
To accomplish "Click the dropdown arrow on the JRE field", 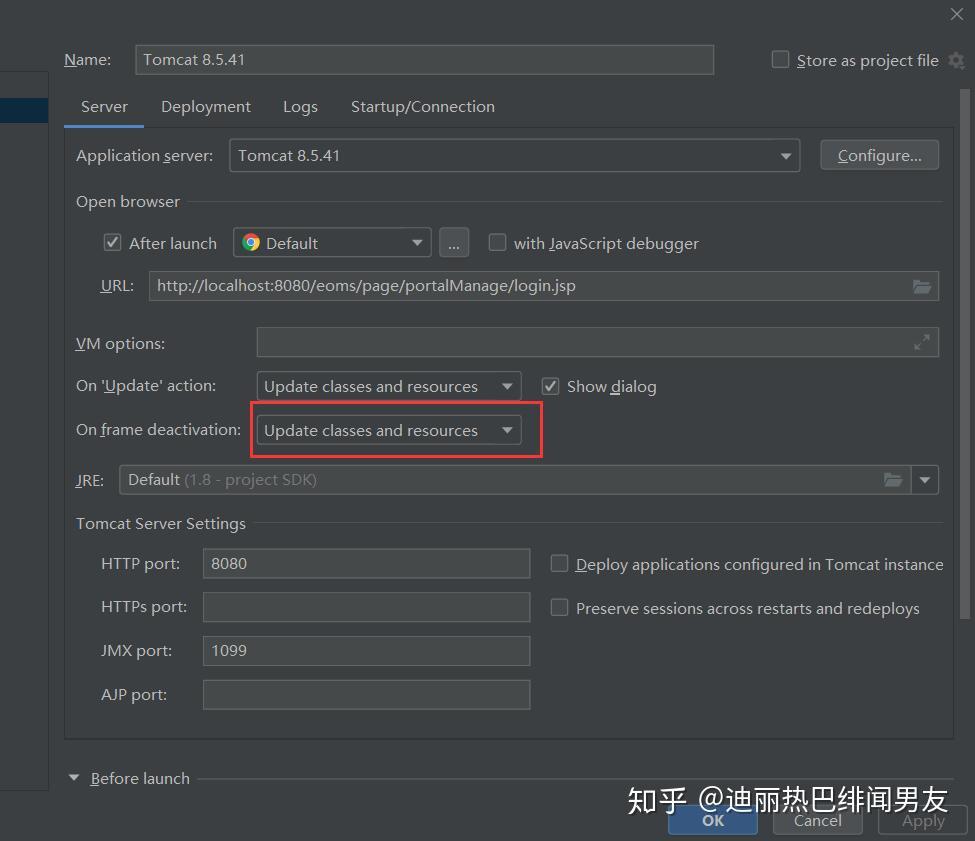I will pyautogui.click(x=925, y=479).
